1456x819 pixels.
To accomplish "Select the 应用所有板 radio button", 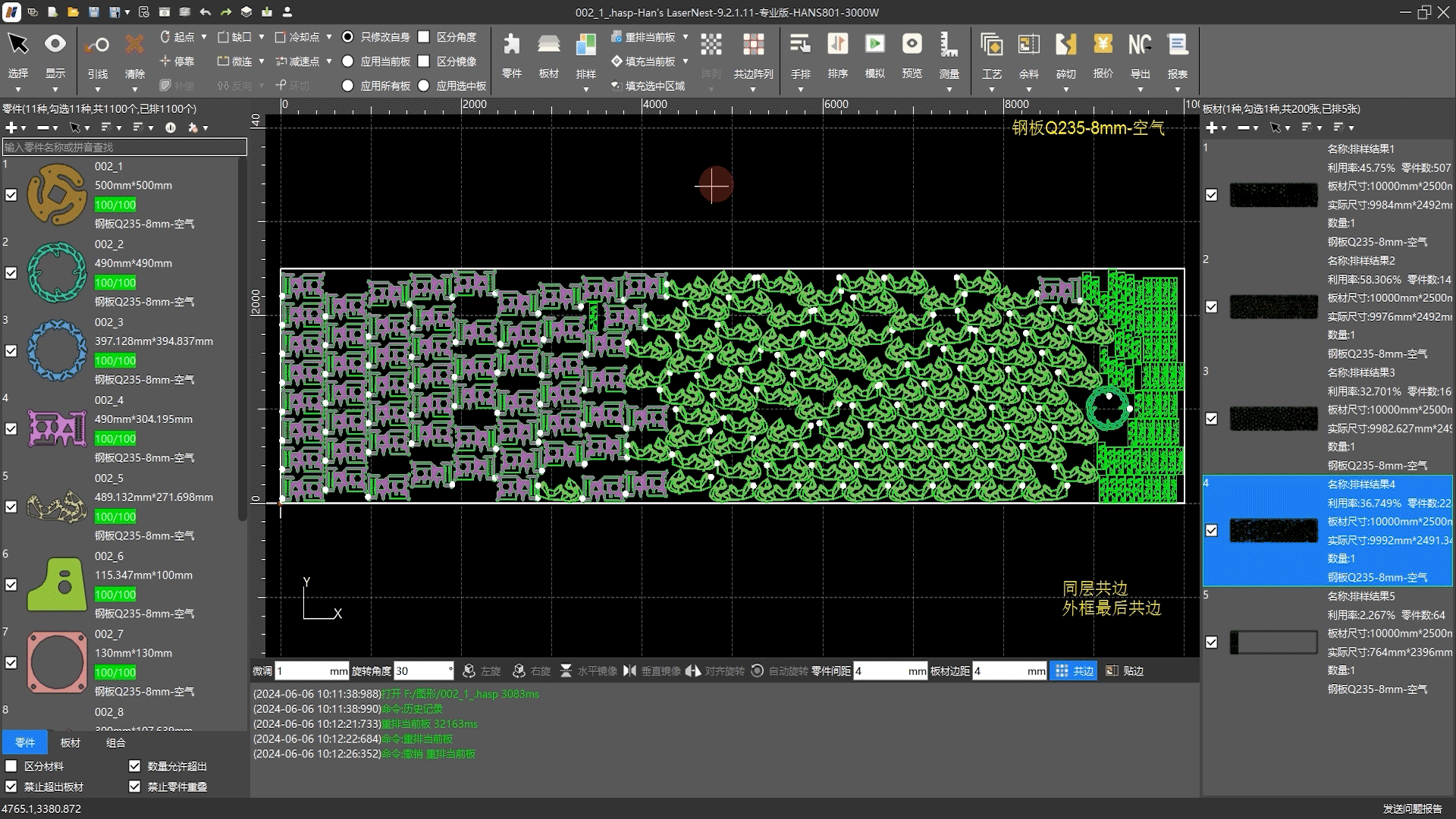I will [x=348, y=86].
